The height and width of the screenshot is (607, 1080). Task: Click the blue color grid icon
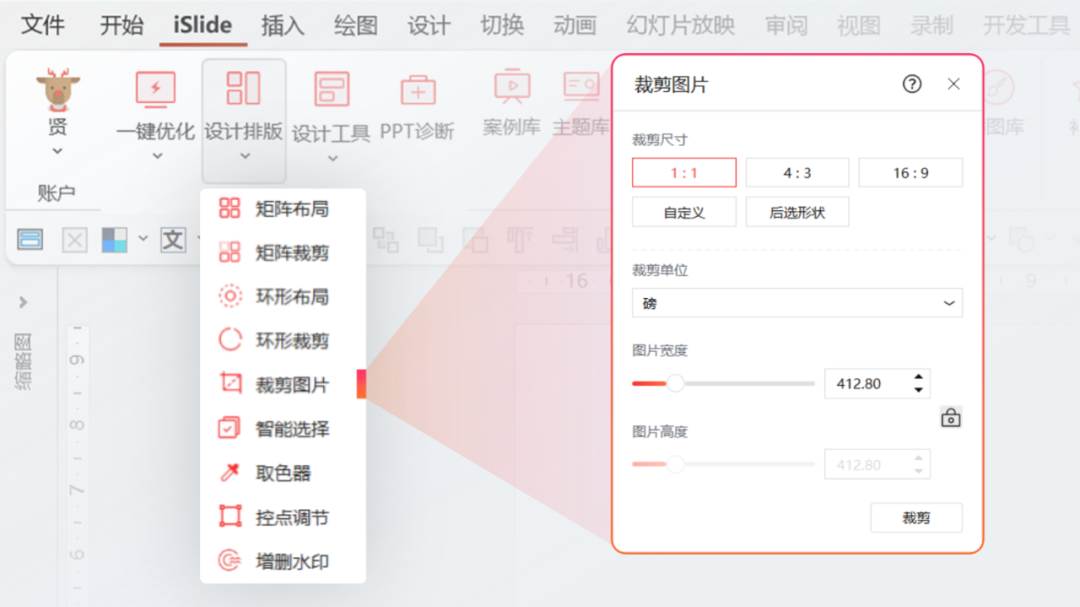(x=114, y=240)
